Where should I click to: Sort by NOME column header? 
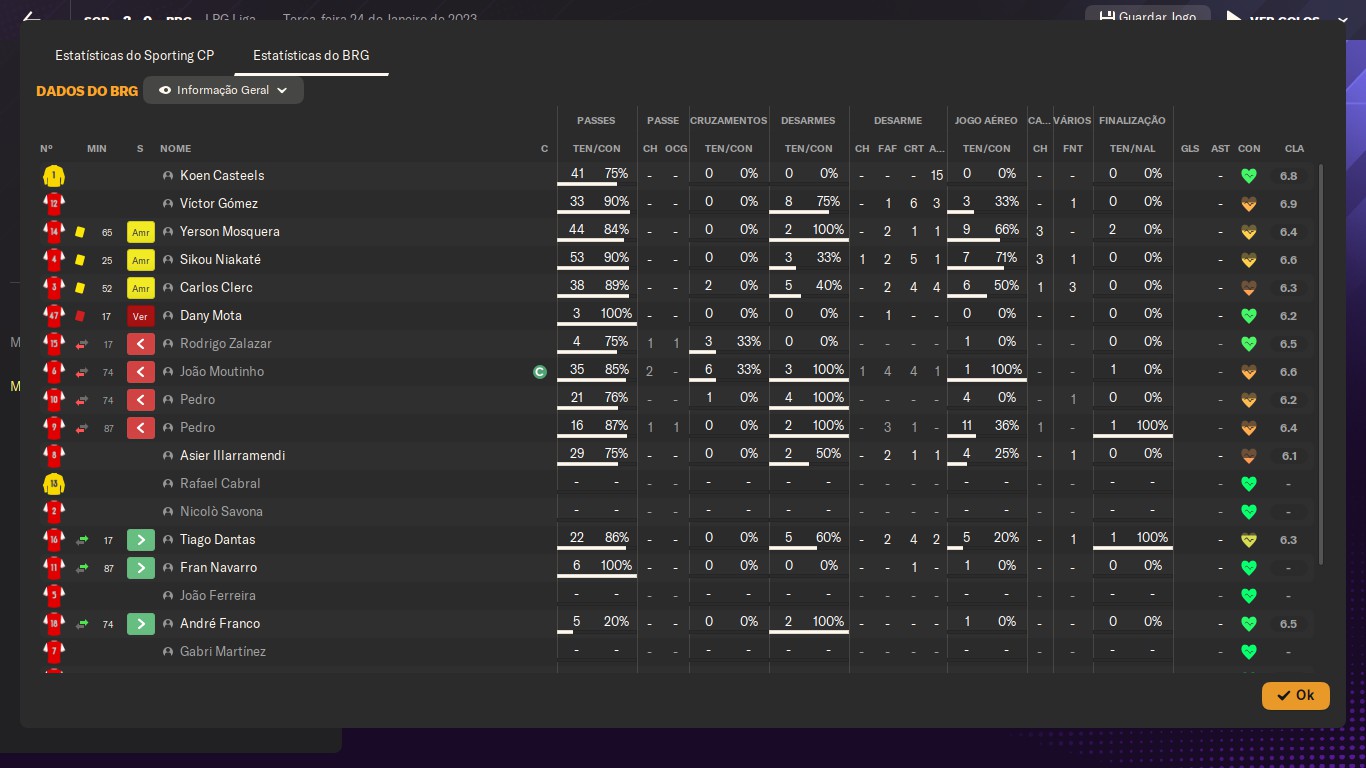[x=175, y=149]
